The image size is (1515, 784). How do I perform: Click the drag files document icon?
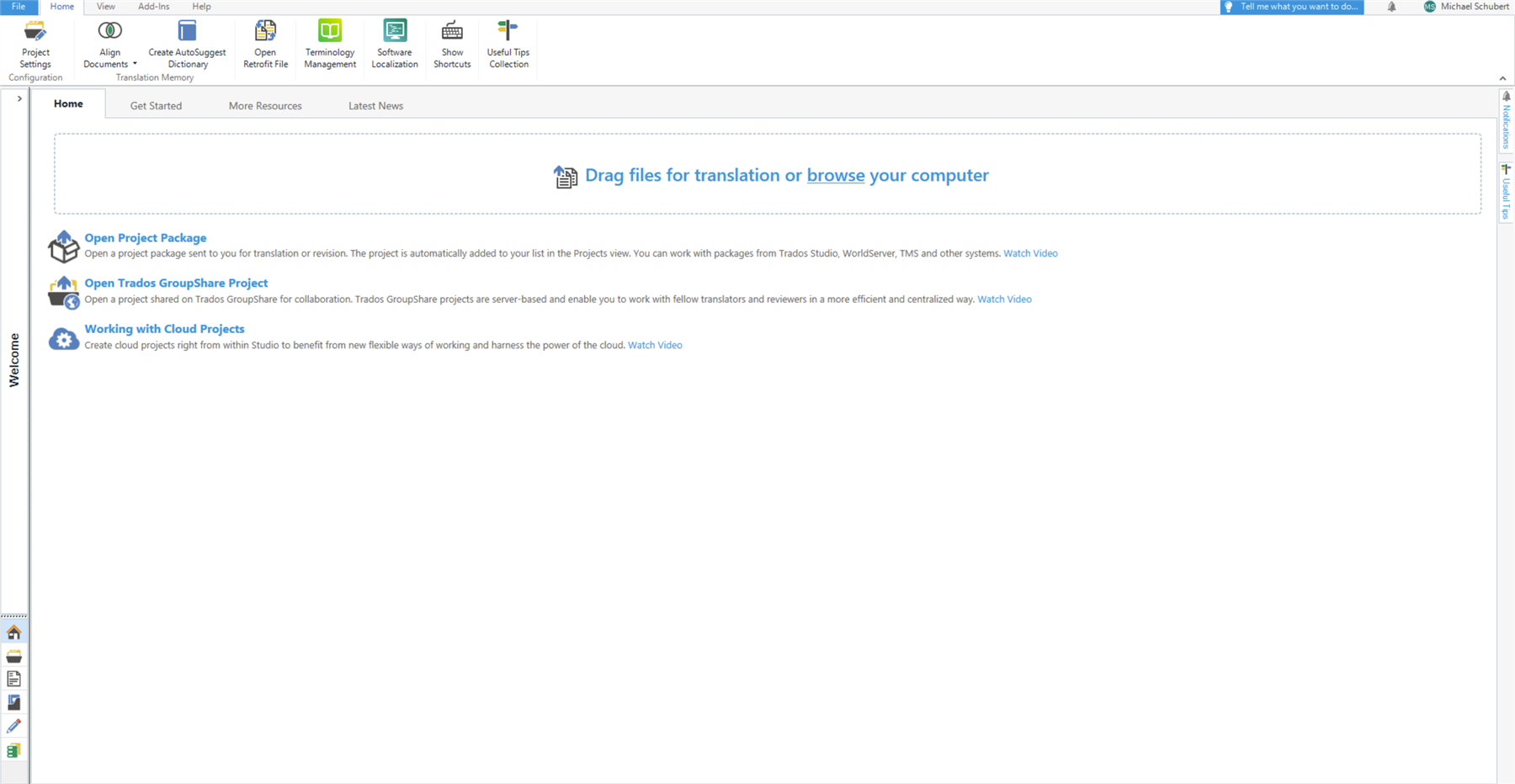click(x=565, y=176)
